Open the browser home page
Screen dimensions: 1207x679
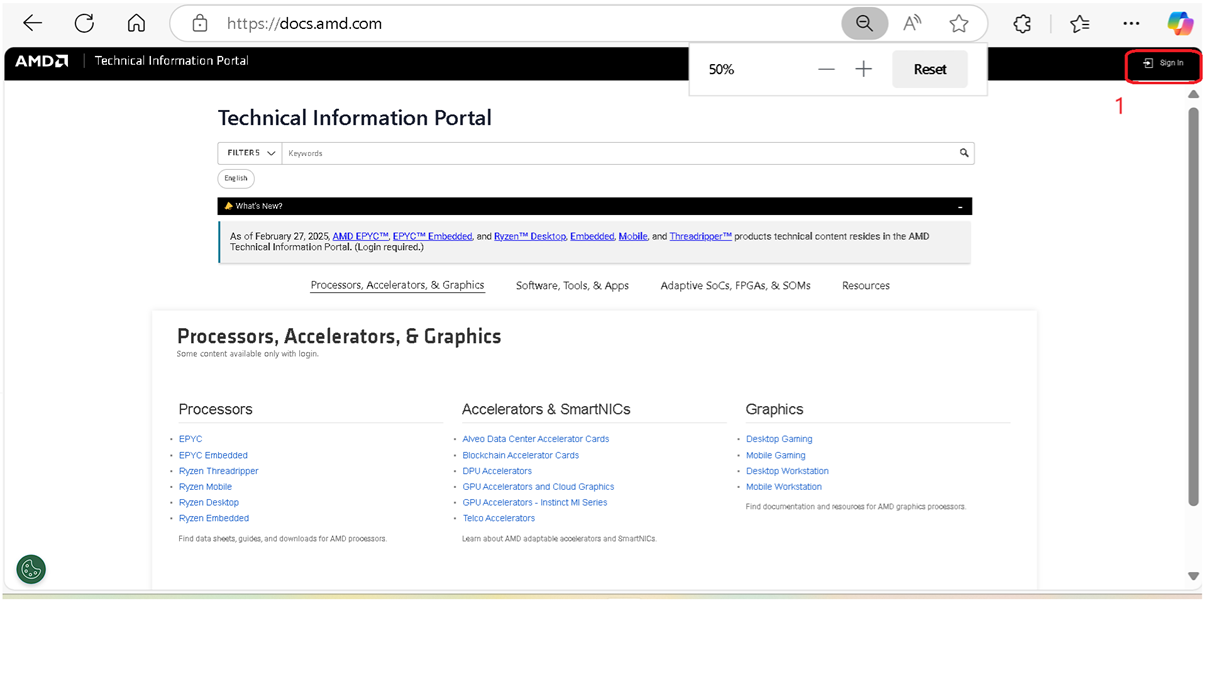click(136, 23)
